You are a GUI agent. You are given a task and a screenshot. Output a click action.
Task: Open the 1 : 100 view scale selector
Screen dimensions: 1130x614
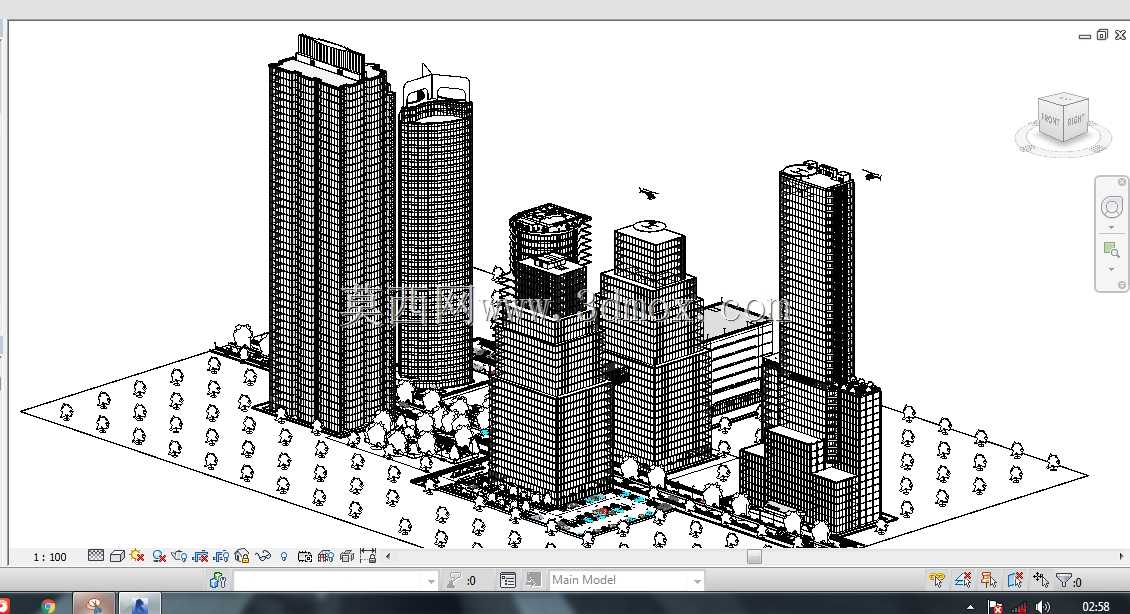coord(50,557)
